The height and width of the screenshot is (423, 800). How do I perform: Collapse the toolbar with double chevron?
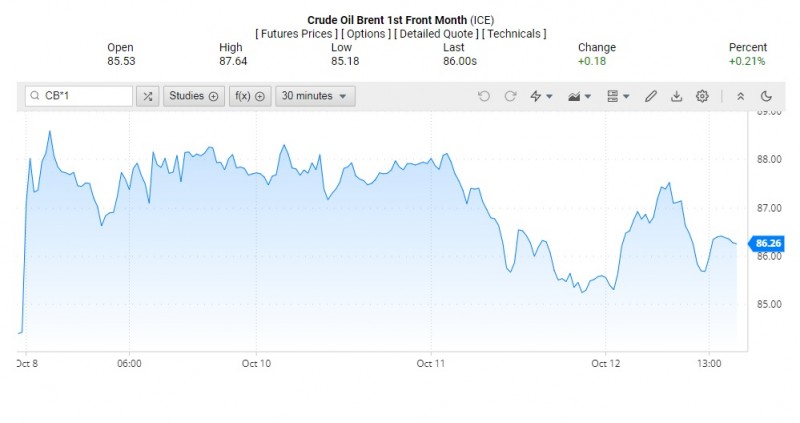(741, 96)
